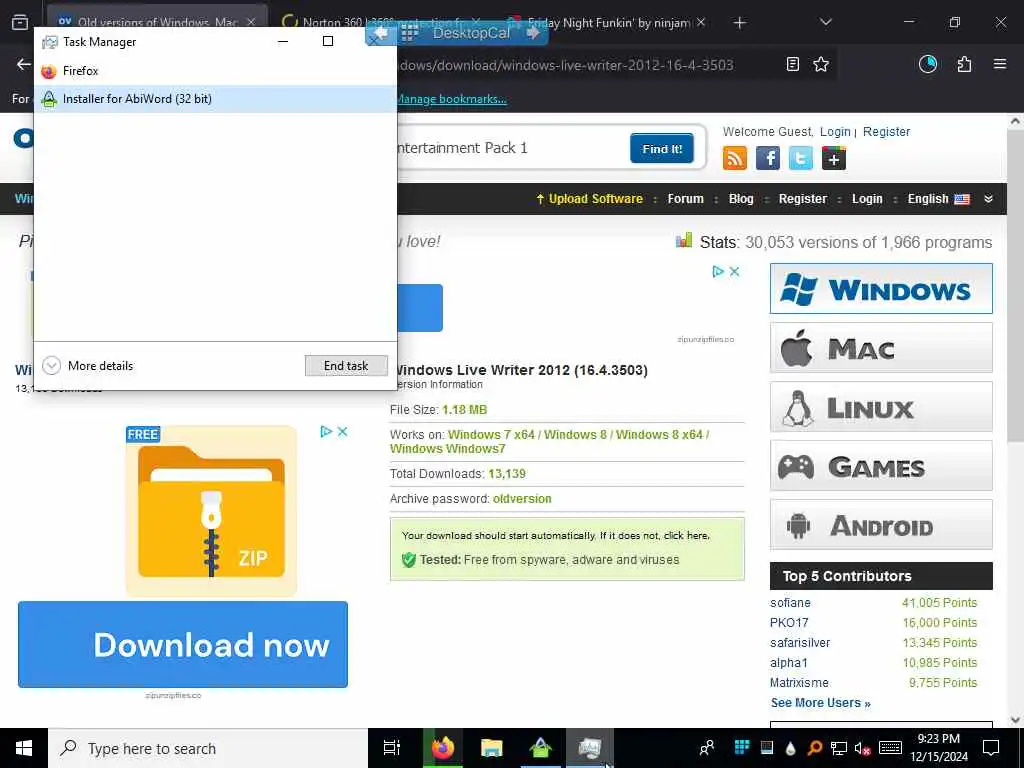Open the touch keyboard tray icon

coord(890,748)
